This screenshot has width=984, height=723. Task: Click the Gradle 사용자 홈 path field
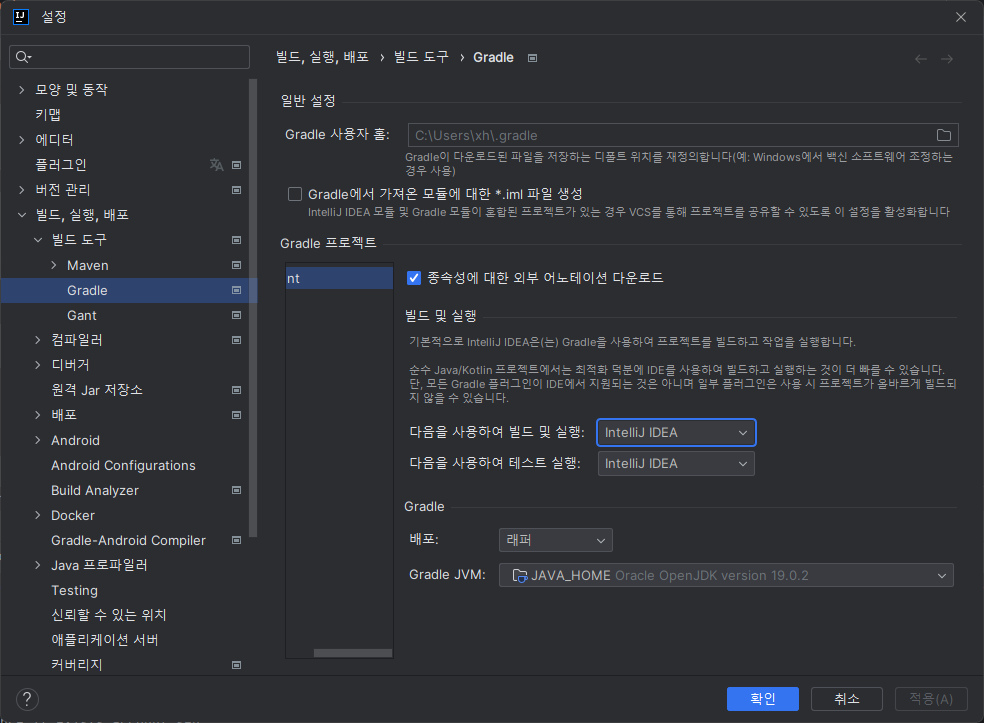coord(683,135)
